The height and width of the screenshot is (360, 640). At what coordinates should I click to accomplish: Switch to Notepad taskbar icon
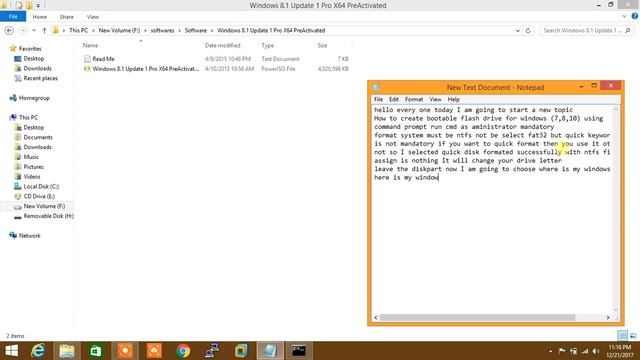(x=270, y=351)
